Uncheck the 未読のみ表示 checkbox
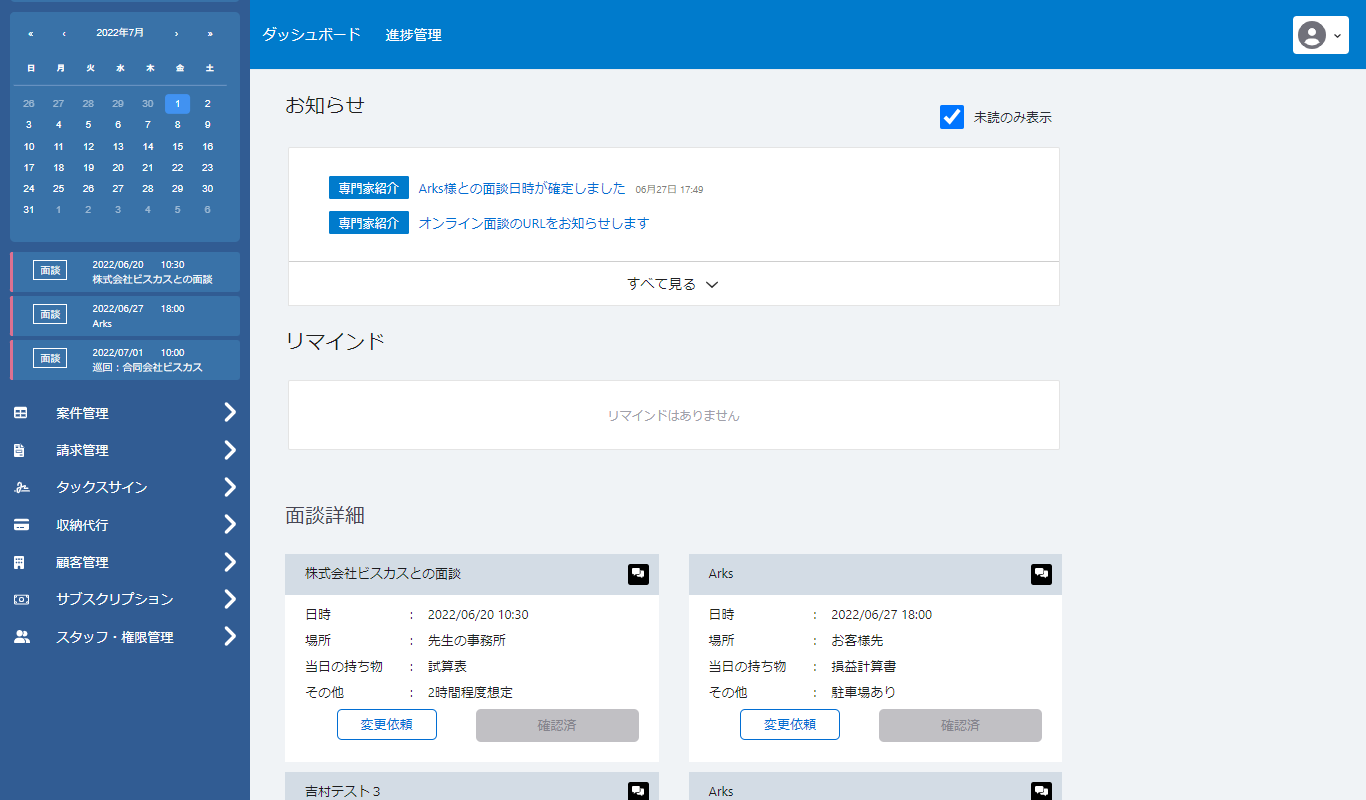This screenshot has height=800, width=1366. [x=951, y=117]
